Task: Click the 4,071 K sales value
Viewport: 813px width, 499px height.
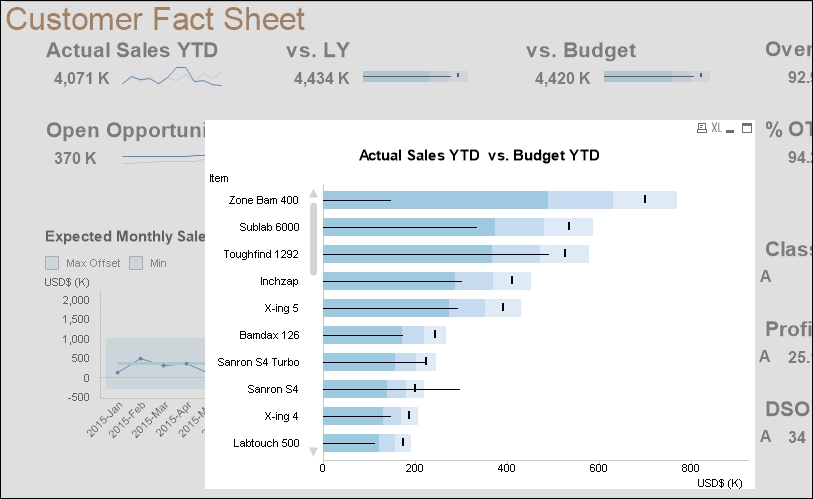Action: [x=82, y=78]
